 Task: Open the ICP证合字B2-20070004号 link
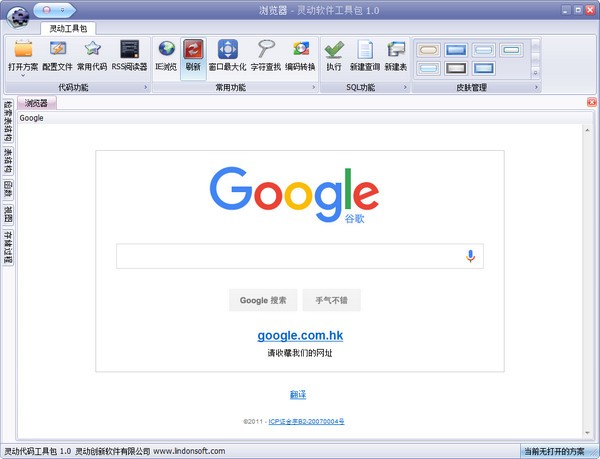coord(306,422)
